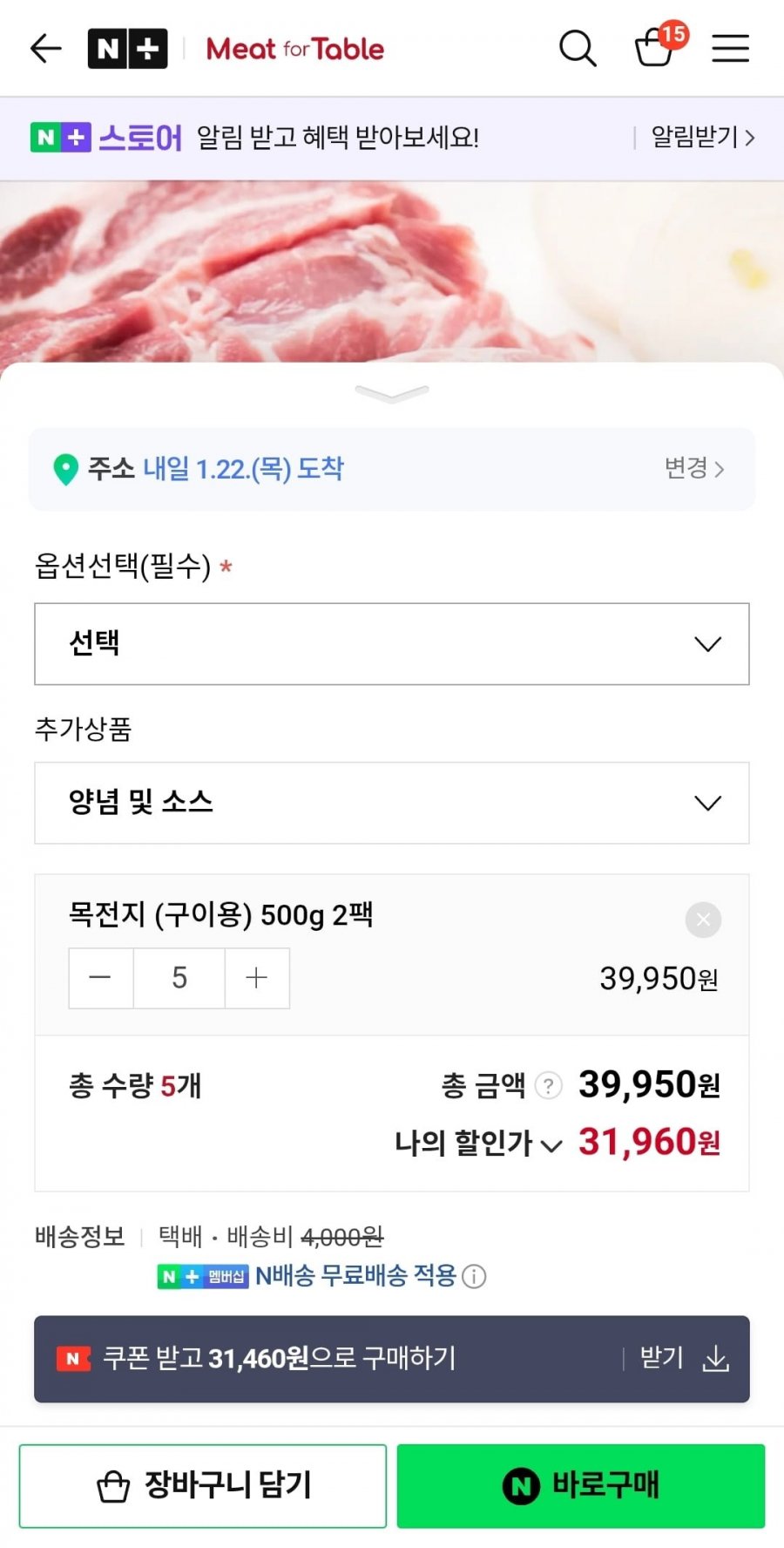Tap 변경 to change the address
This screenshot has width=784, height=1548.
(x=694, y=469)
